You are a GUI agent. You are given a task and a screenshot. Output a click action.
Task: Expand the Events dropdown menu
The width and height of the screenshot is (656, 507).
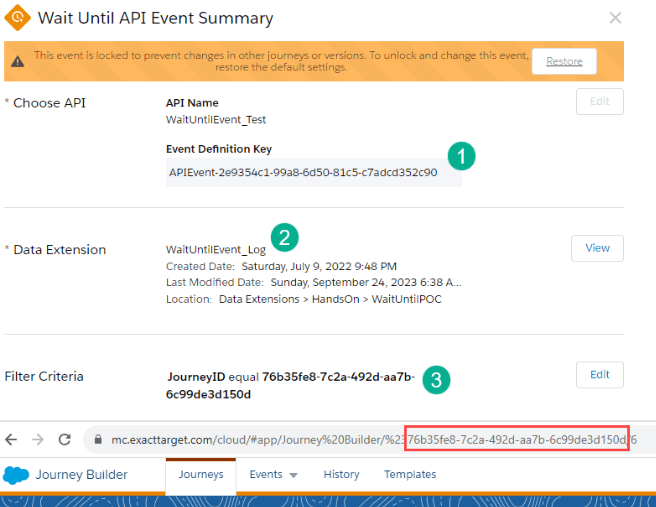tap(274, 475)
